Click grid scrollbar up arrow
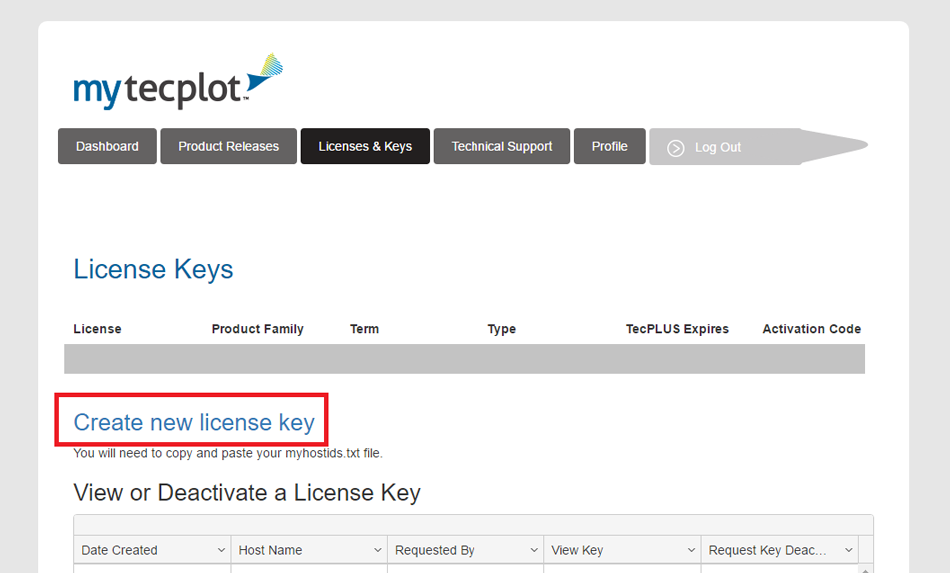This screenshot has width=950, height=573. [x=865, y=569]
